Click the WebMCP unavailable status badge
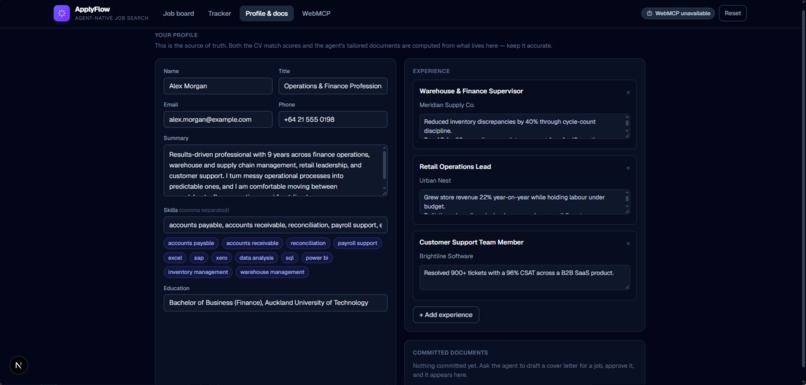The height and width of the screenshot is (385, 806). click(x=677, y=13)
